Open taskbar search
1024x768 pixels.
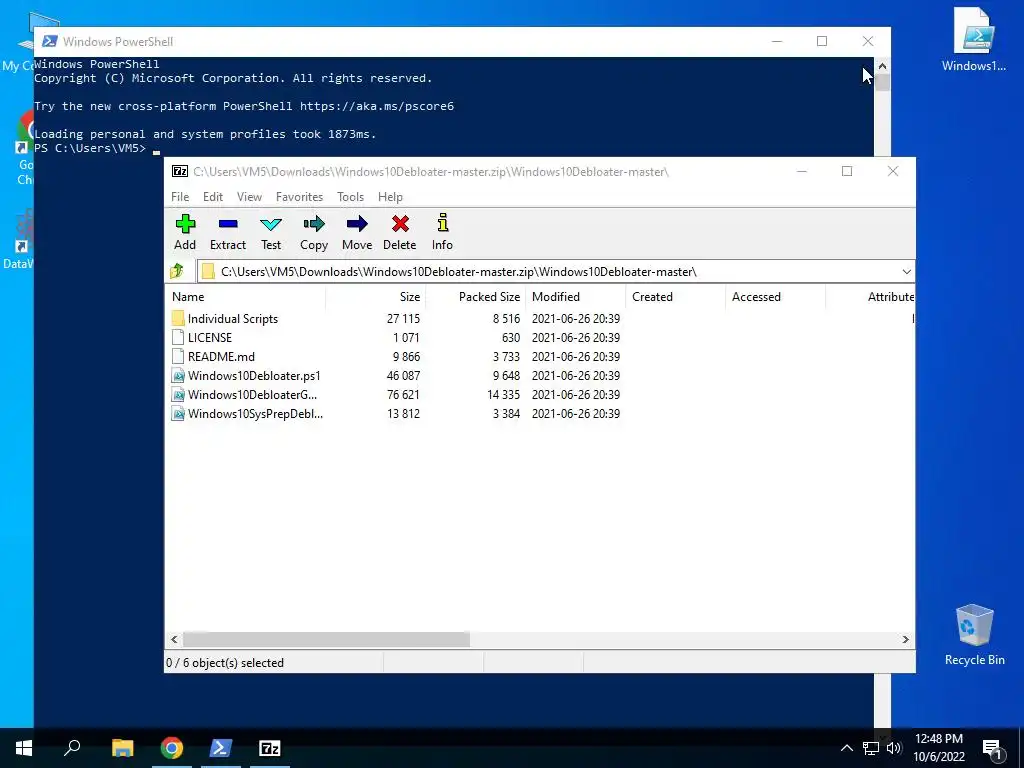(x=72, y=748)
